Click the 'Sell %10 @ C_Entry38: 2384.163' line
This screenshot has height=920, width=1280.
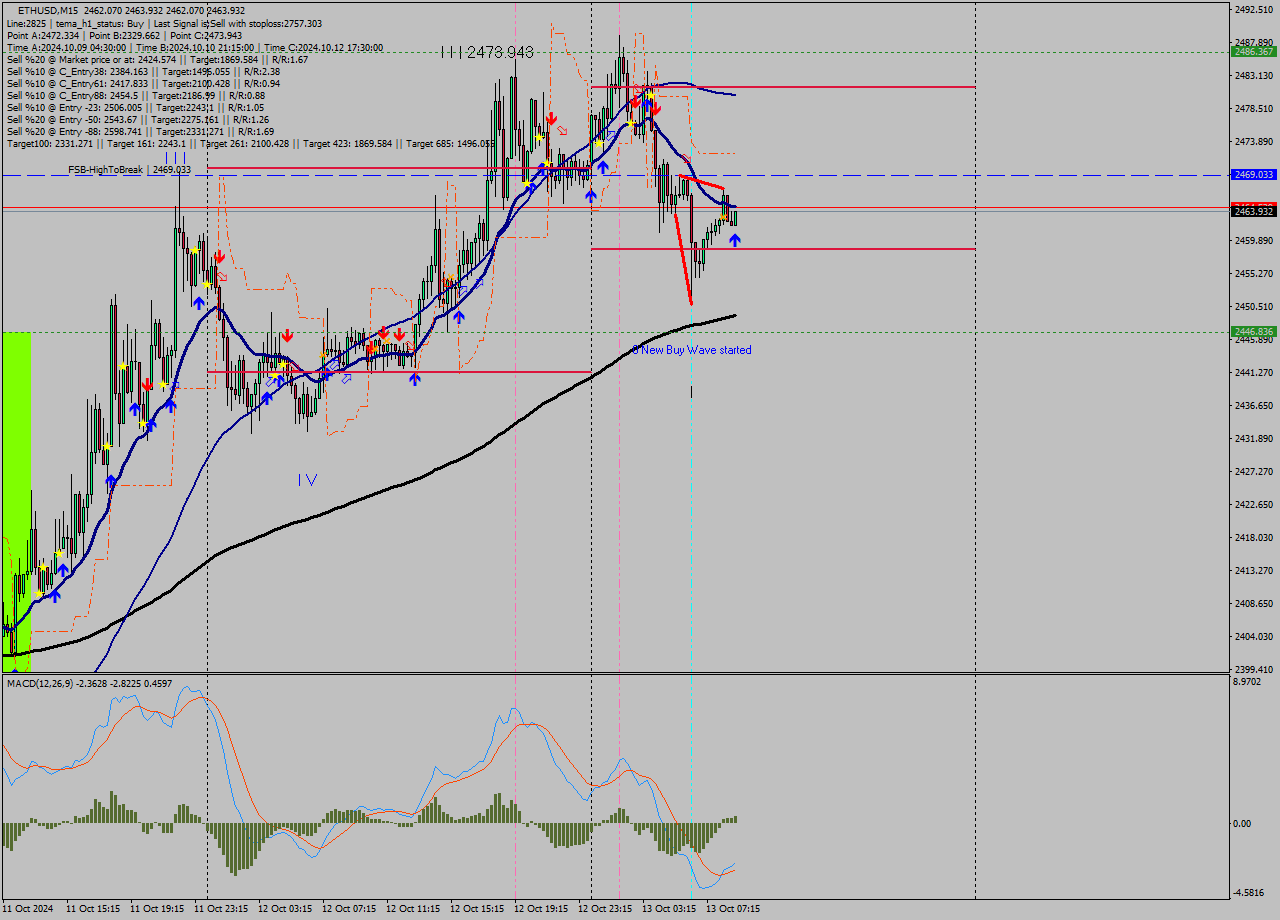(x=143, y=71)
